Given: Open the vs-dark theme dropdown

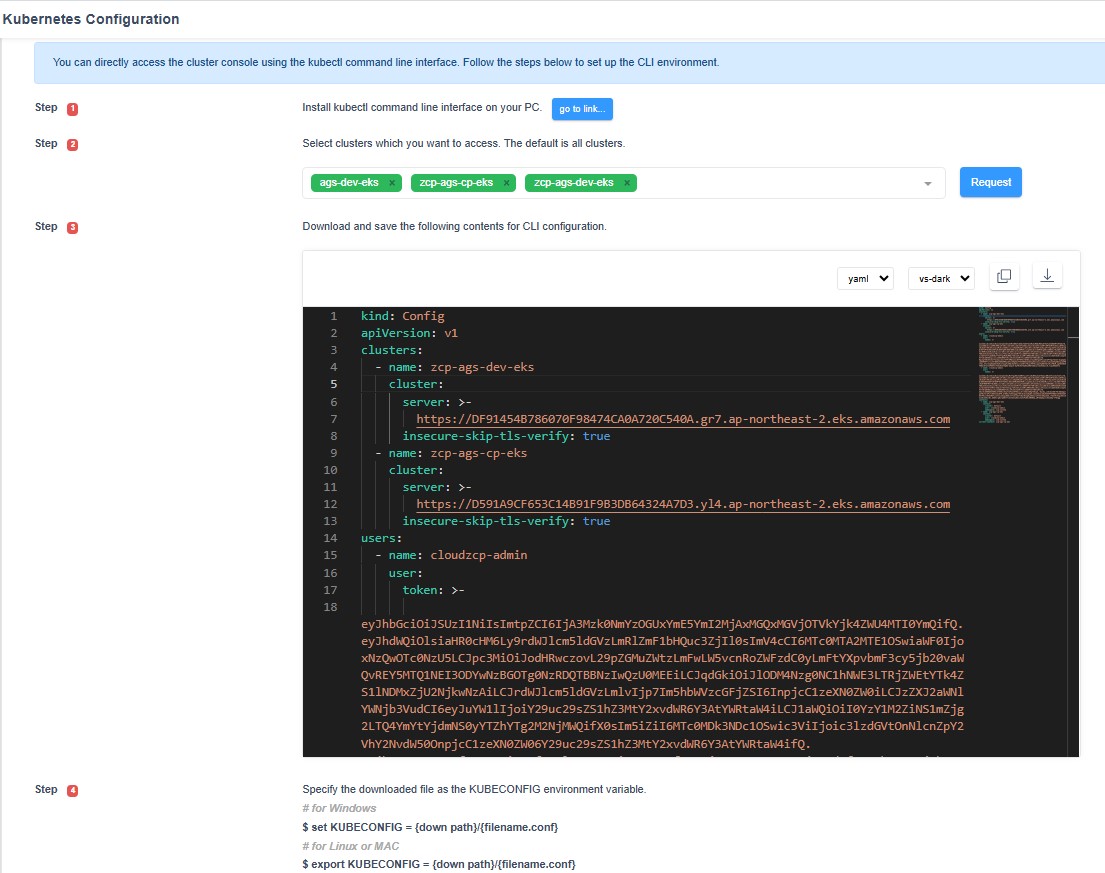Looking at the screenshot, I should (x=942, y=278).
